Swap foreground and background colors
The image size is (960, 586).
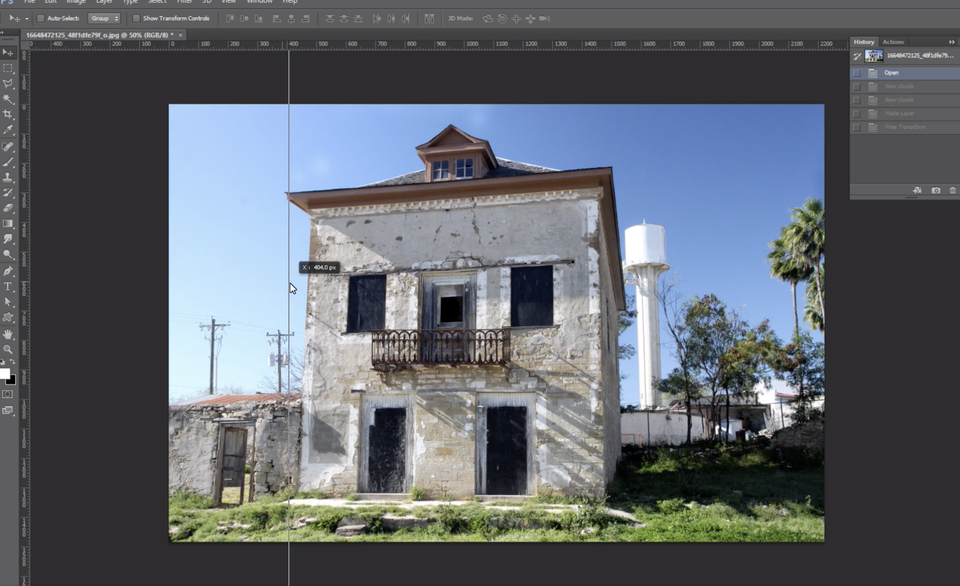tap(12, 362)
